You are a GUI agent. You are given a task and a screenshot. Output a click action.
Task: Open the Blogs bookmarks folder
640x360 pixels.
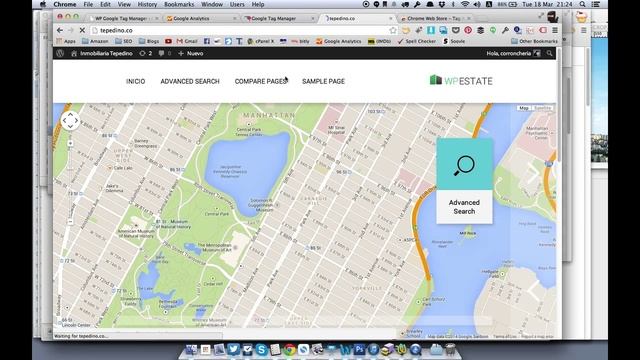pos(149,41)
